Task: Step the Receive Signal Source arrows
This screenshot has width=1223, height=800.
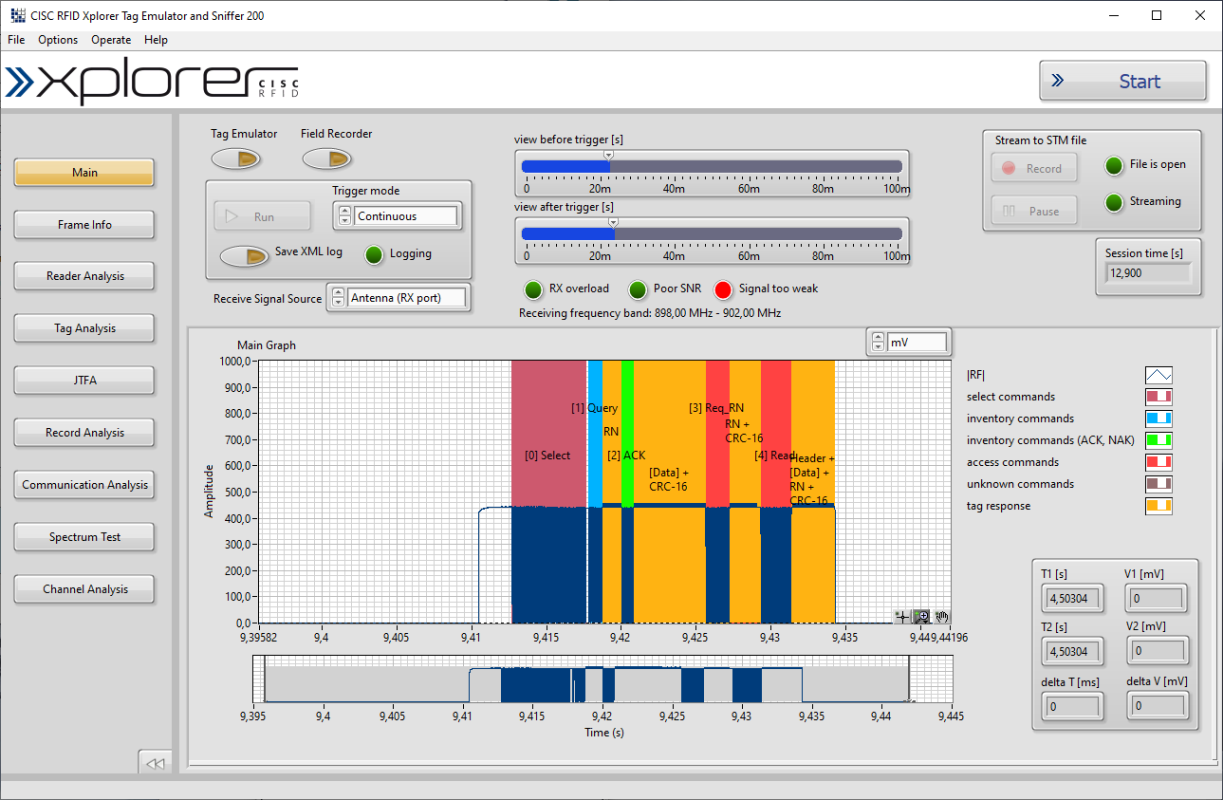Action: pyautogui.click(x=336, y=298)
